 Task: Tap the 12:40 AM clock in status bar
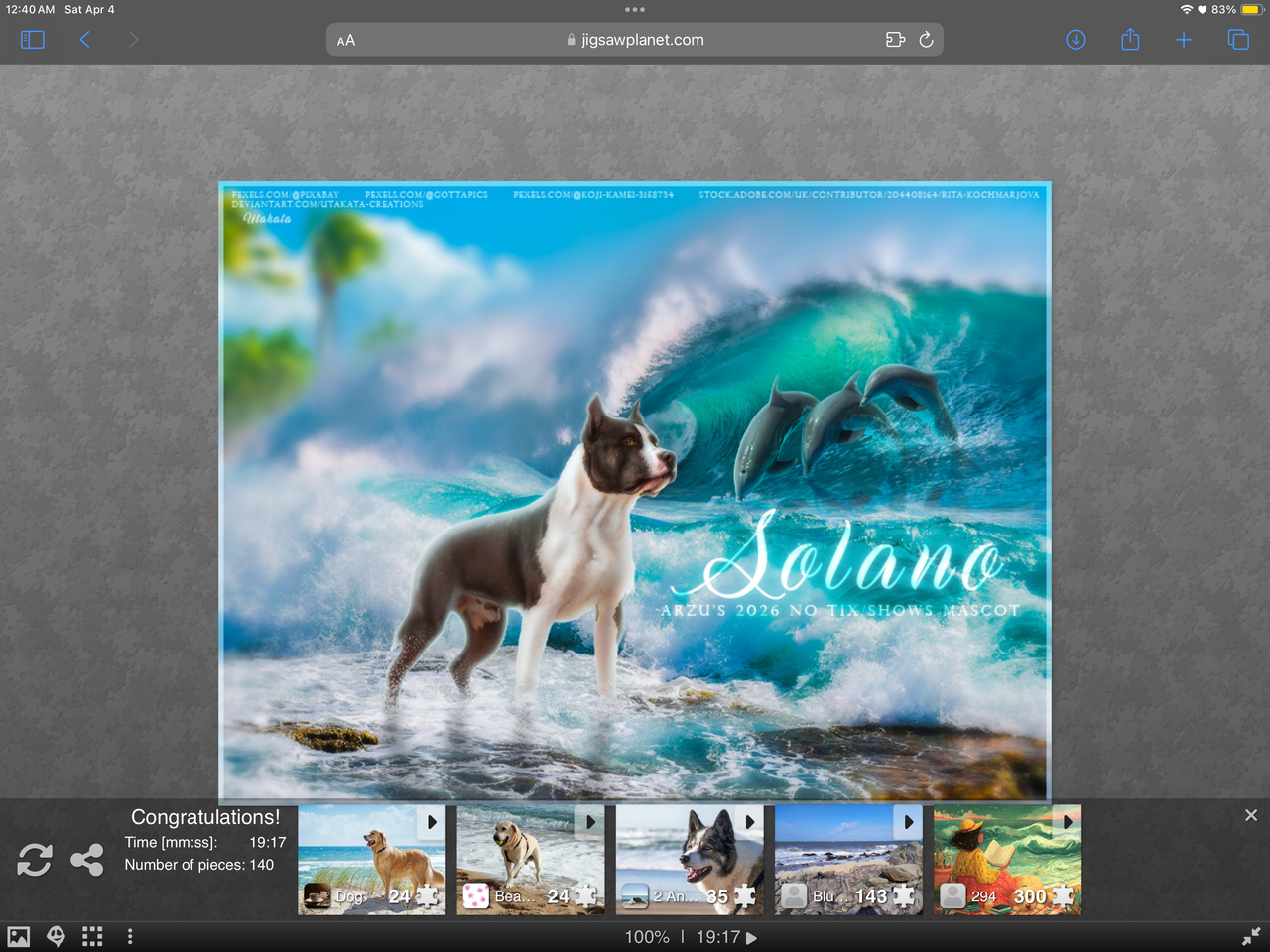tap(31, 9)
